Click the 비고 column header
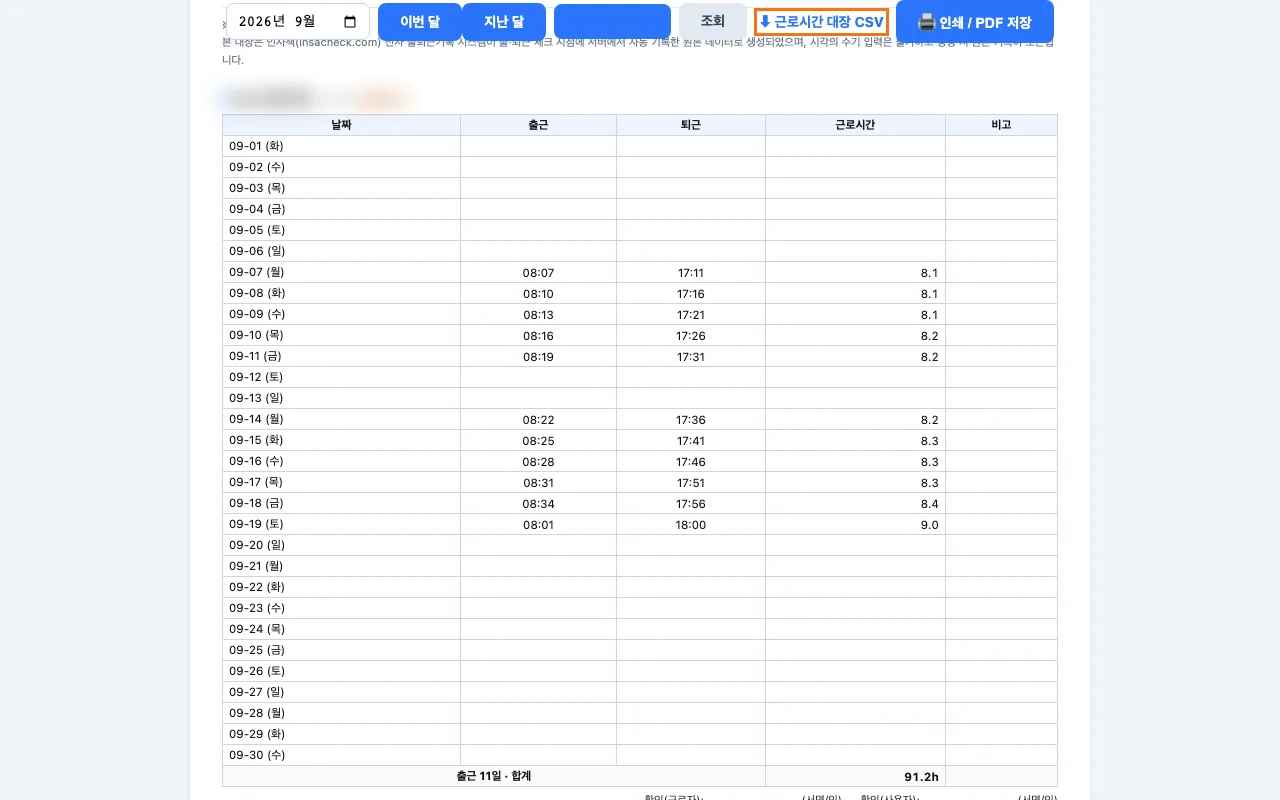 click(1001, 125)
